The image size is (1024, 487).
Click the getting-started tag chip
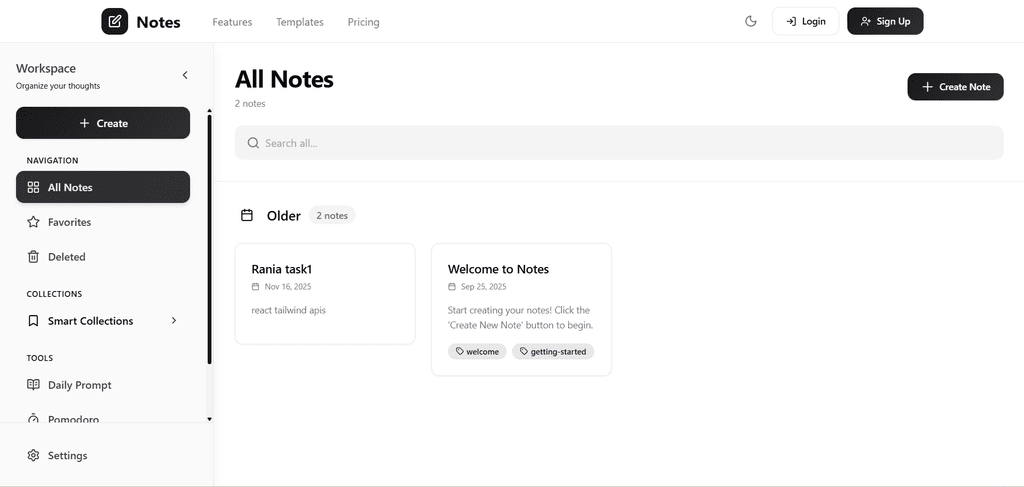point(553,352)
